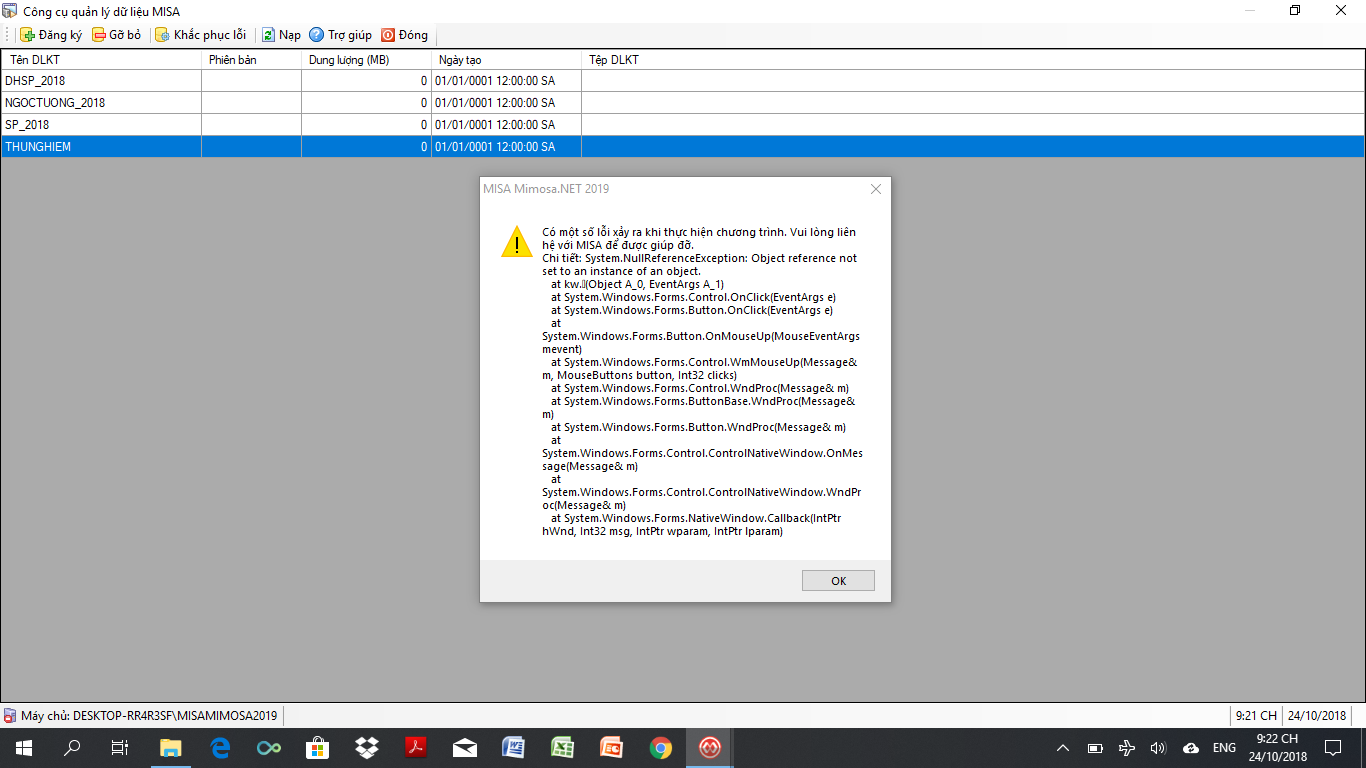Screen dimensions: 1366x768
Task: Sort by Dung lượng (MB) column header
Action: pos(366,60)
